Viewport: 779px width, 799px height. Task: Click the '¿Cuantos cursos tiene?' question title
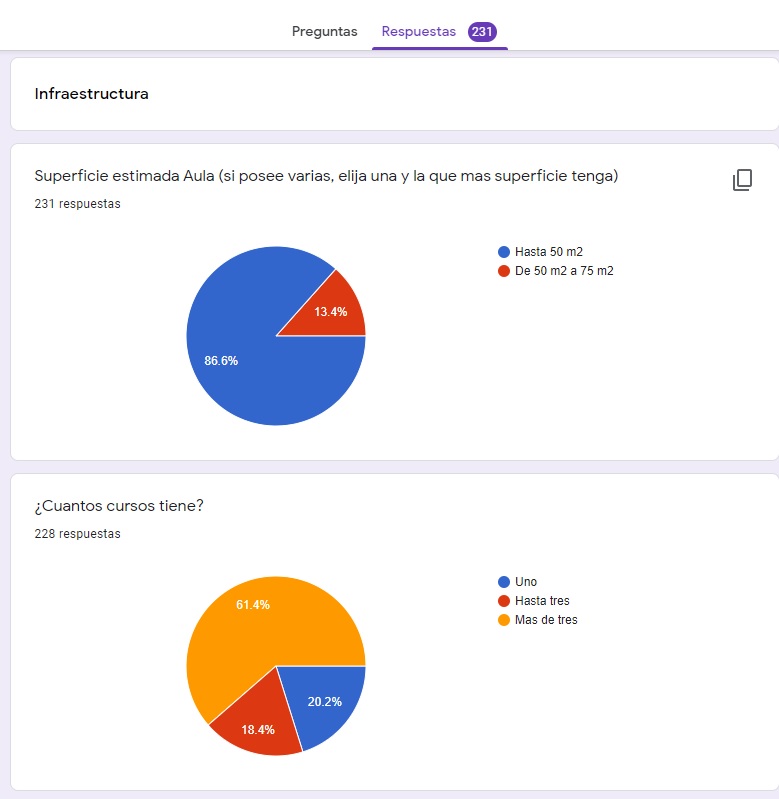pos(119,506)
